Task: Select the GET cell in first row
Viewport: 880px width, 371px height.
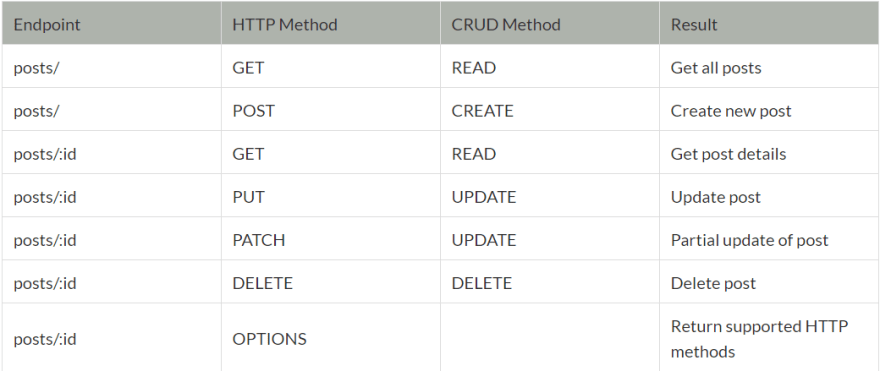Action: [331, 67]
